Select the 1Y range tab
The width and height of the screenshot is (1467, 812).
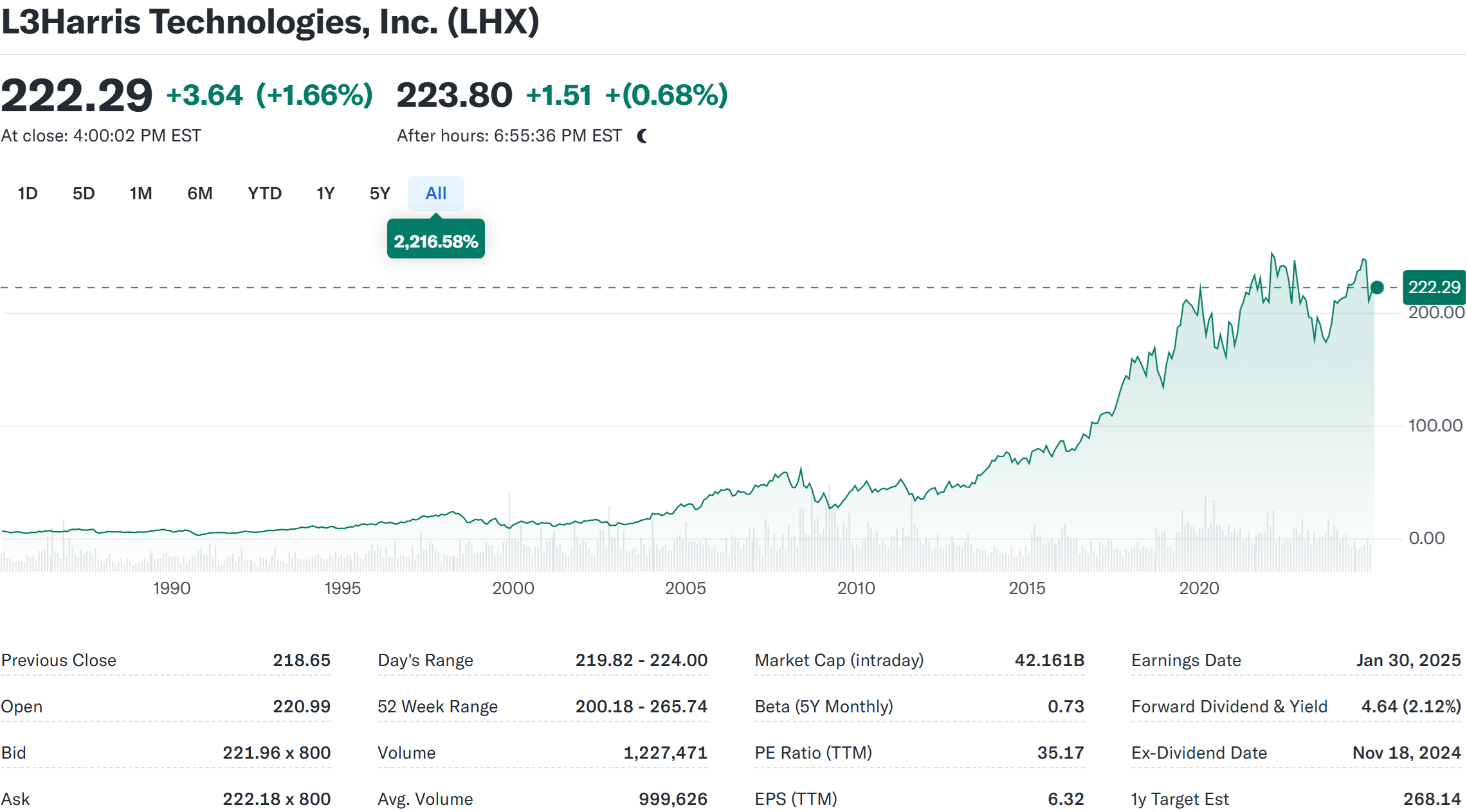[x=325, y=194]
